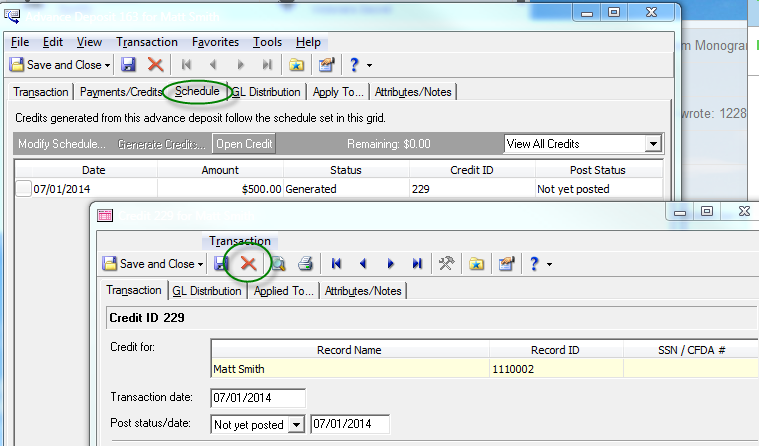Switch to the Apply To tab
This screenshot has width=759, height=446.
pyautogui.click(x=338, y=92)
